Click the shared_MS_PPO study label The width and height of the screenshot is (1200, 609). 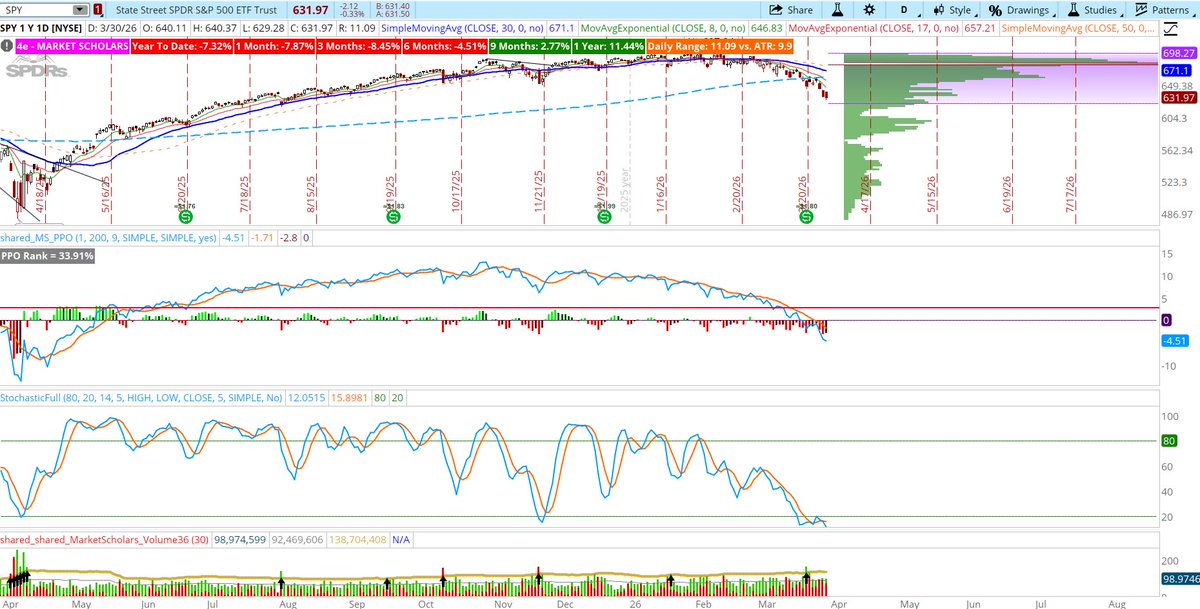107,238
